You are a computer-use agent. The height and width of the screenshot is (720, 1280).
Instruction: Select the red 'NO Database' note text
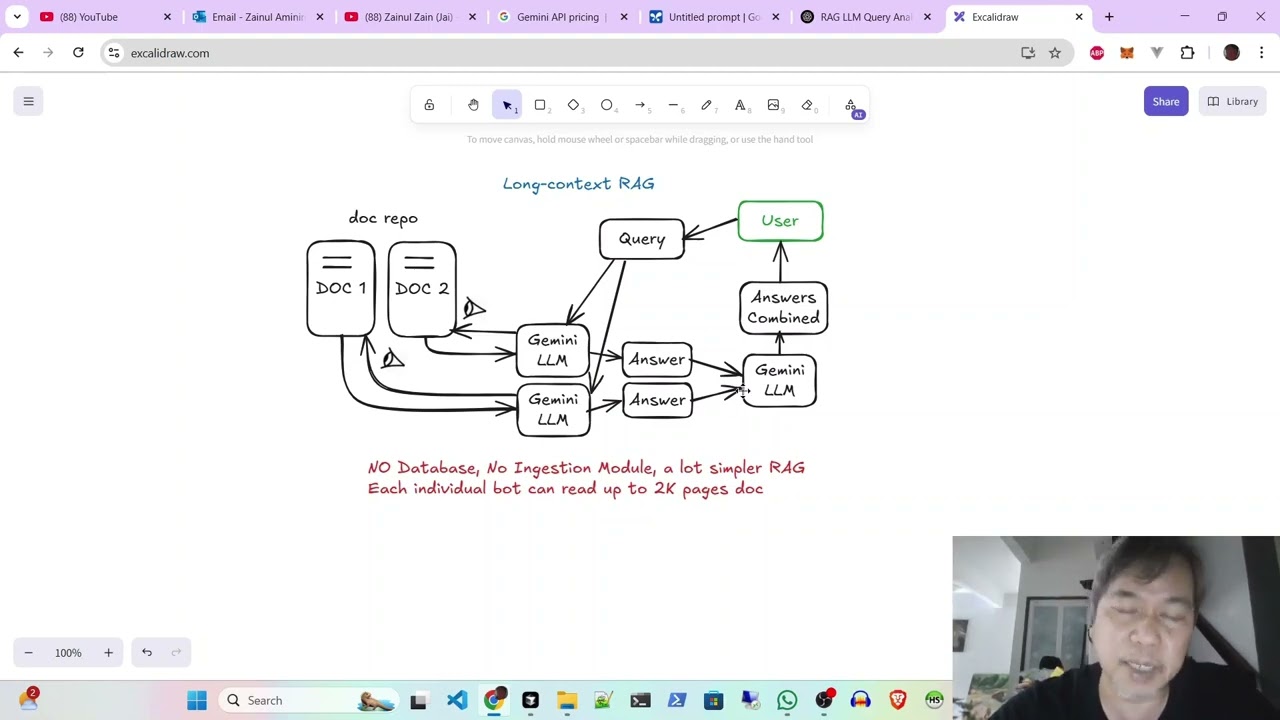(x=586, y=478)
